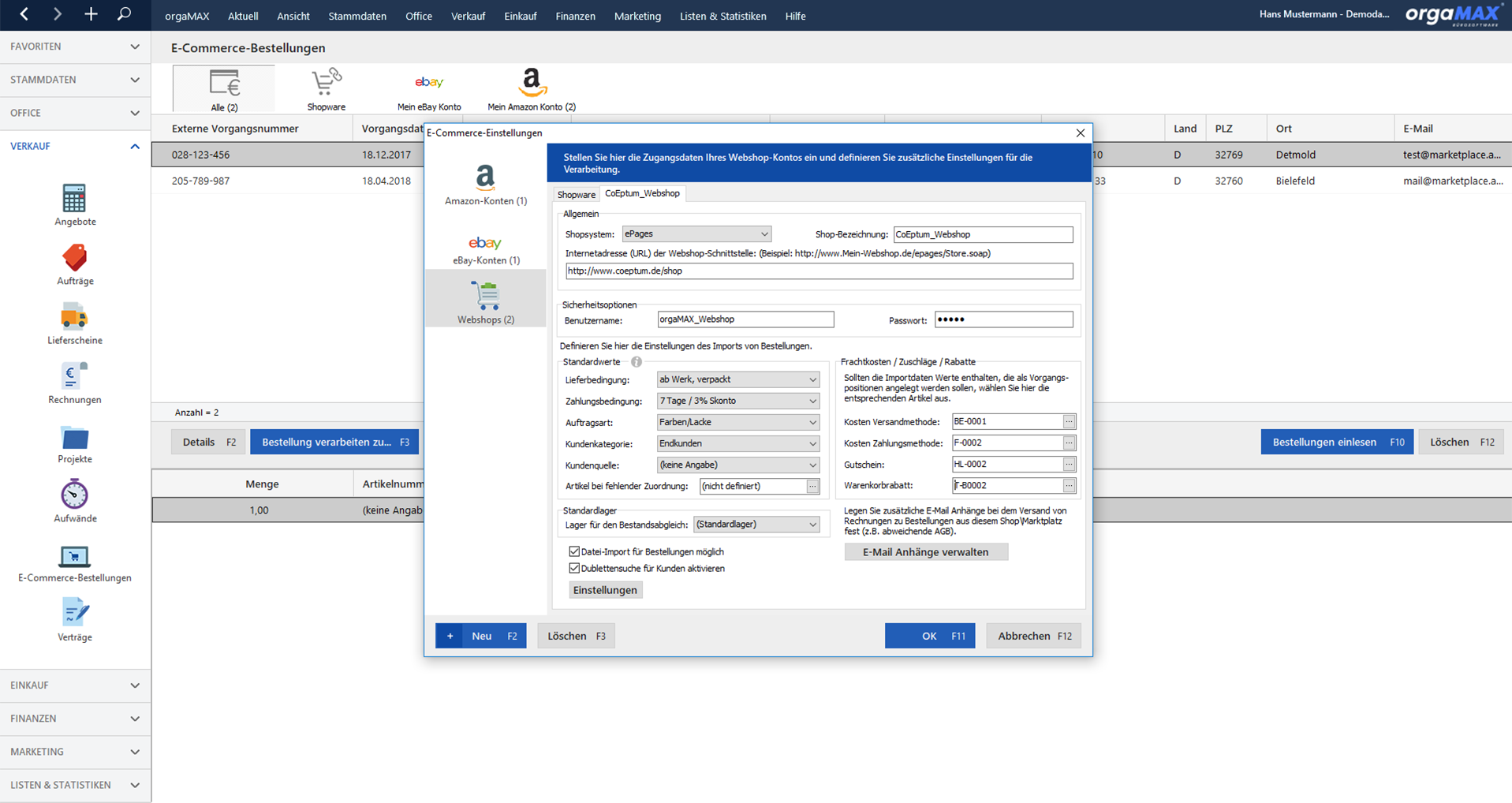Screen dimensions: 1512x803
Task: Switch to the Shopware tab
Action: tap(576, 195)
